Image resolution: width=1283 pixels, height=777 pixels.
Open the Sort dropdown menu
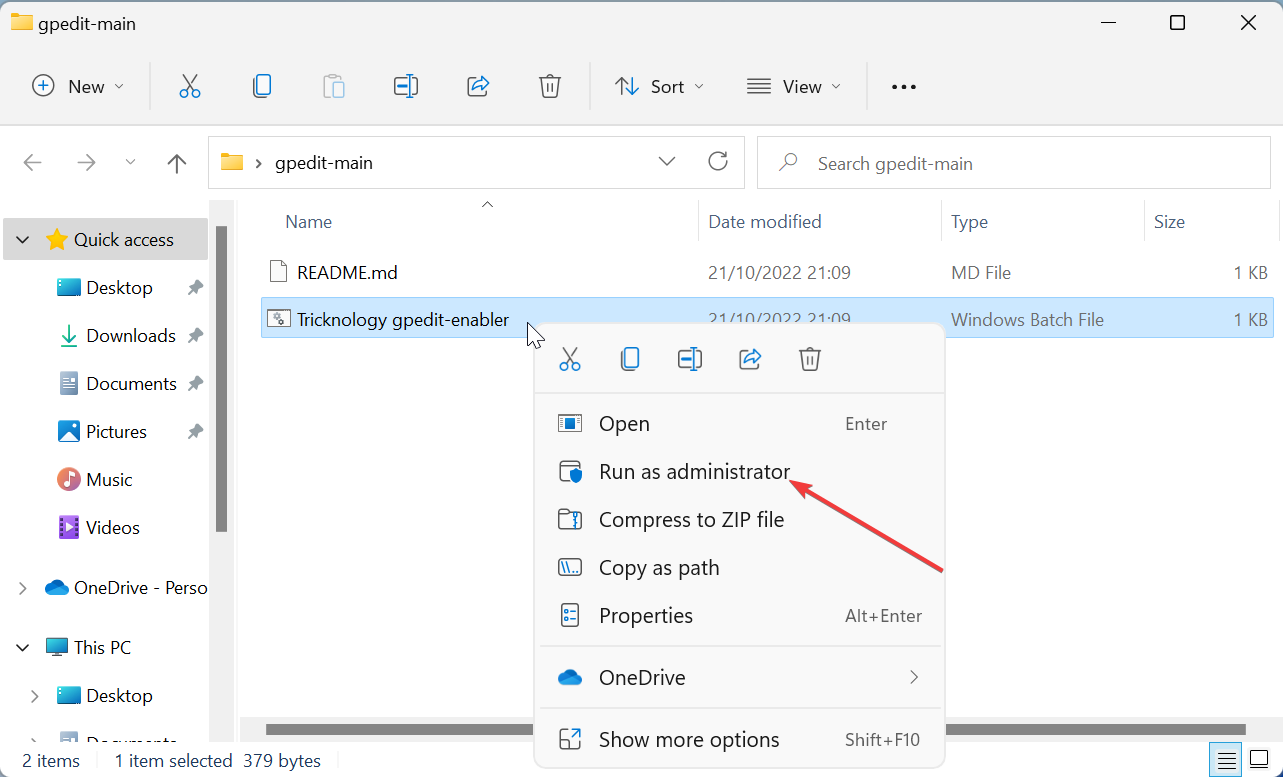tap(659, 87)
